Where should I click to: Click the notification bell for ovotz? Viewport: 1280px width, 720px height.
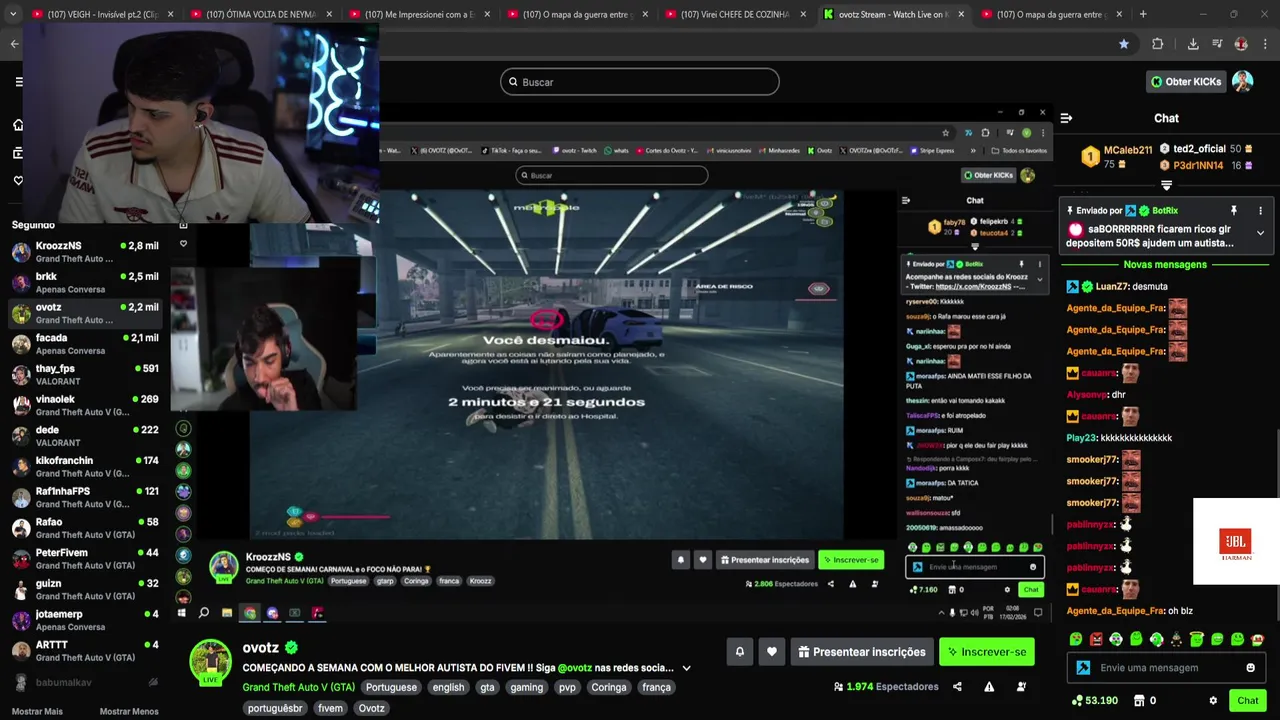(x=740, y=652)
